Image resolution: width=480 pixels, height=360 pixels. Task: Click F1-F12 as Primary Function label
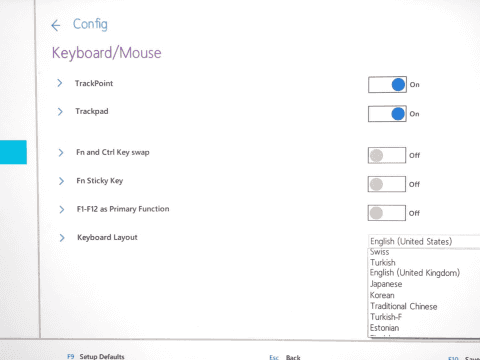[x=123, y=209]
